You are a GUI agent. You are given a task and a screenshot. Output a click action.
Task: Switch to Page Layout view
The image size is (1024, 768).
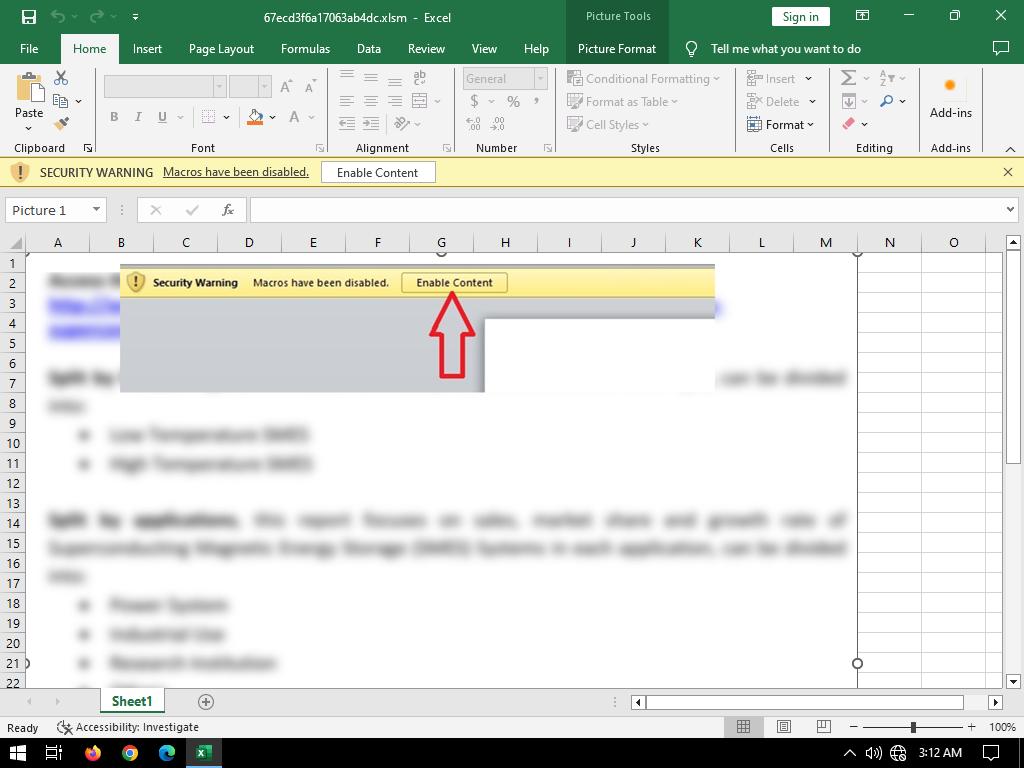pos(784,727)
